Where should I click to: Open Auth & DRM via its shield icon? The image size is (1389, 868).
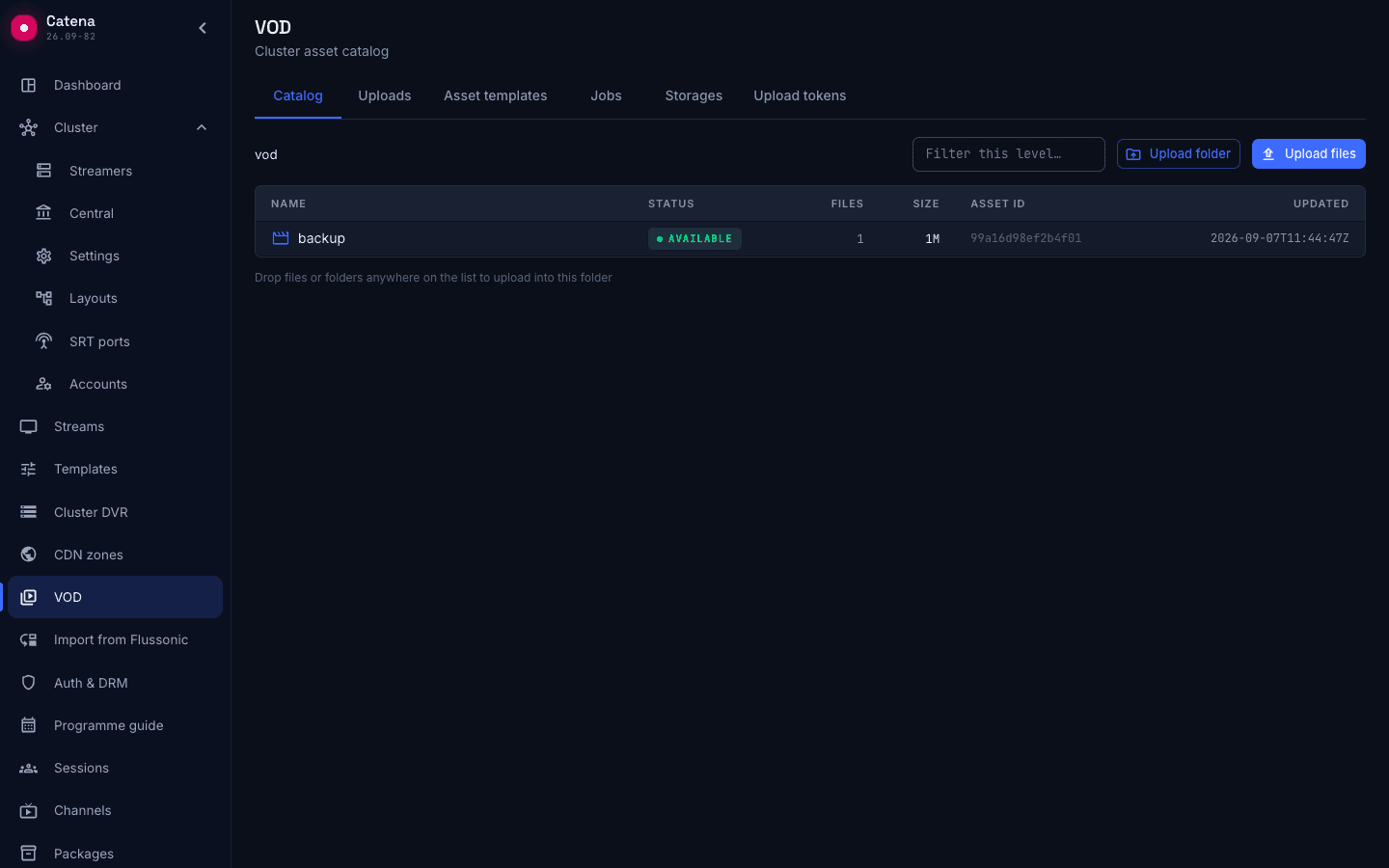point(29,683)
